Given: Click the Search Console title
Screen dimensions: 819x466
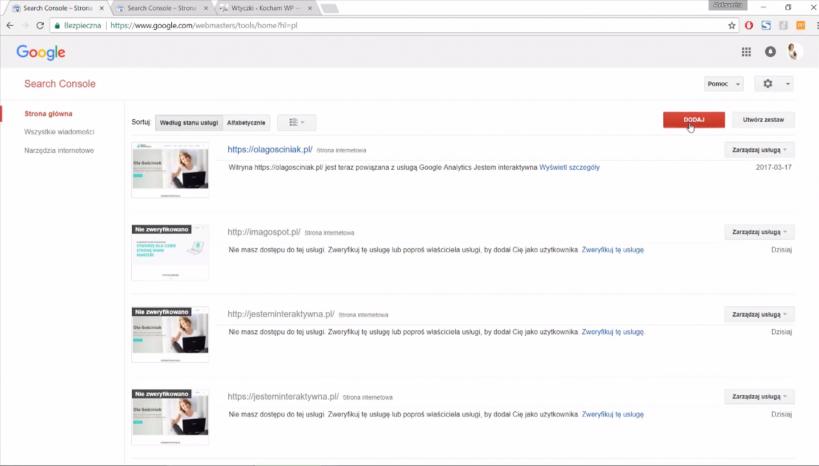Looking at the screenshot, I should tap(60, 84).
